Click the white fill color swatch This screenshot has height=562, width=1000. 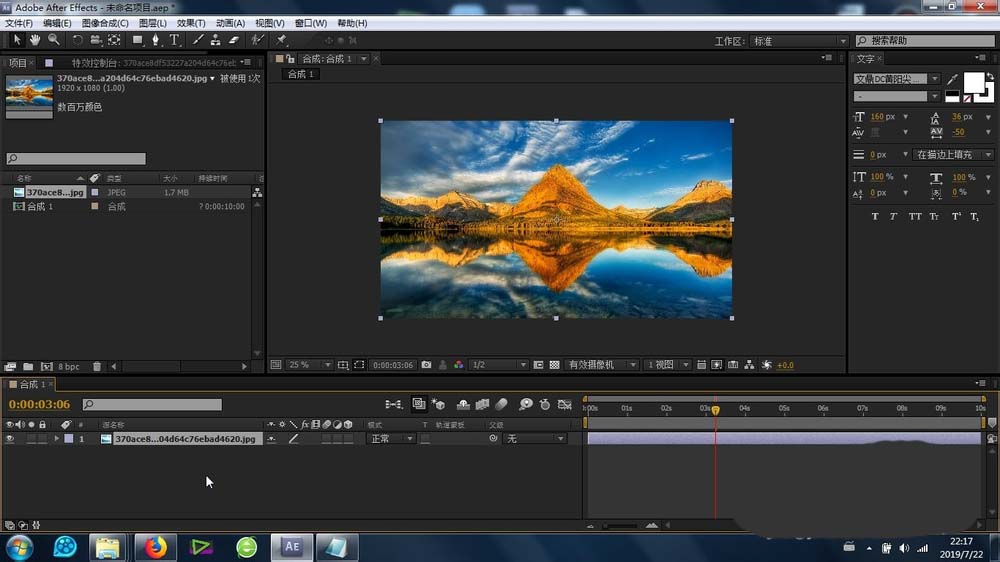click(973, 82)
